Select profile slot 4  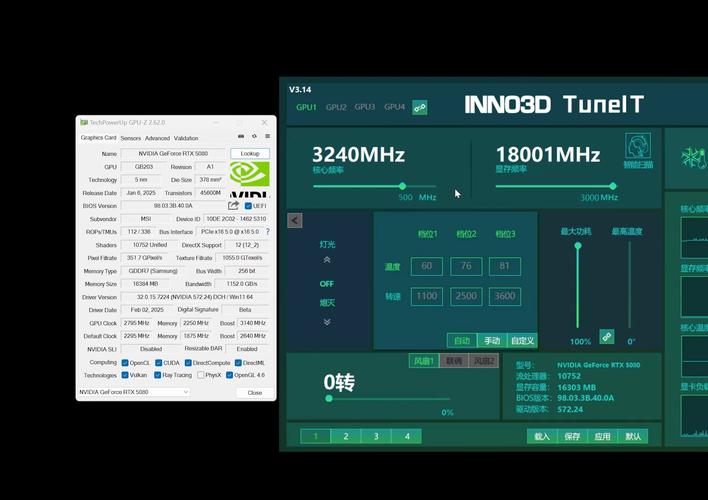click(407, 436)
